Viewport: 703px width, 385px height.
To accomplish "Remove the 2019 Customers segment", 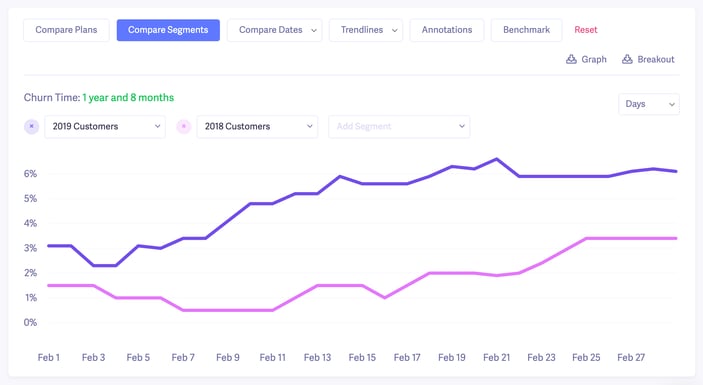I will coord(31,126).
